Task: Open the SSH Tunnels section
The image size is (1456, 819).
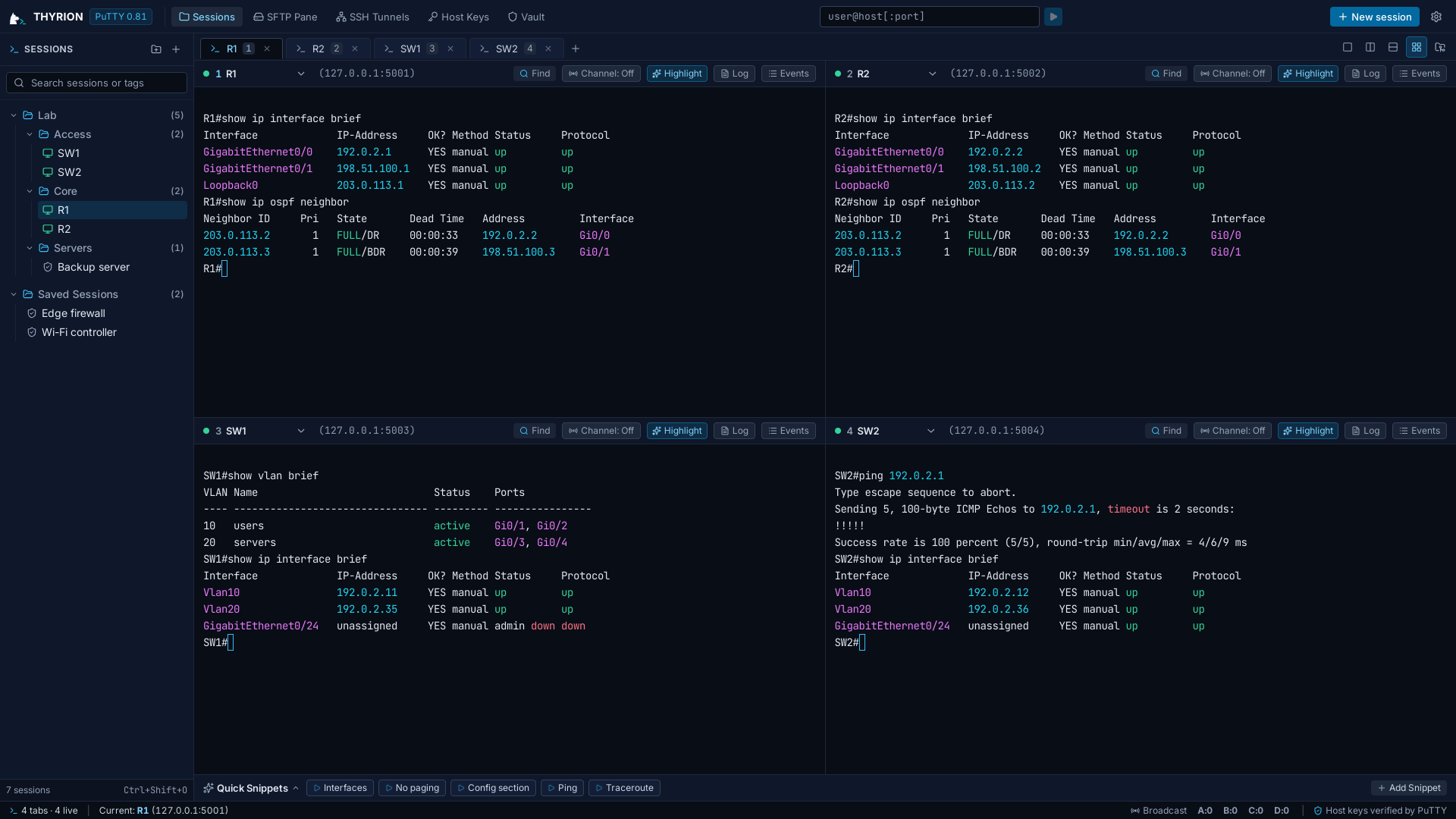Action: pyautogui.click(x=372, y=17)
